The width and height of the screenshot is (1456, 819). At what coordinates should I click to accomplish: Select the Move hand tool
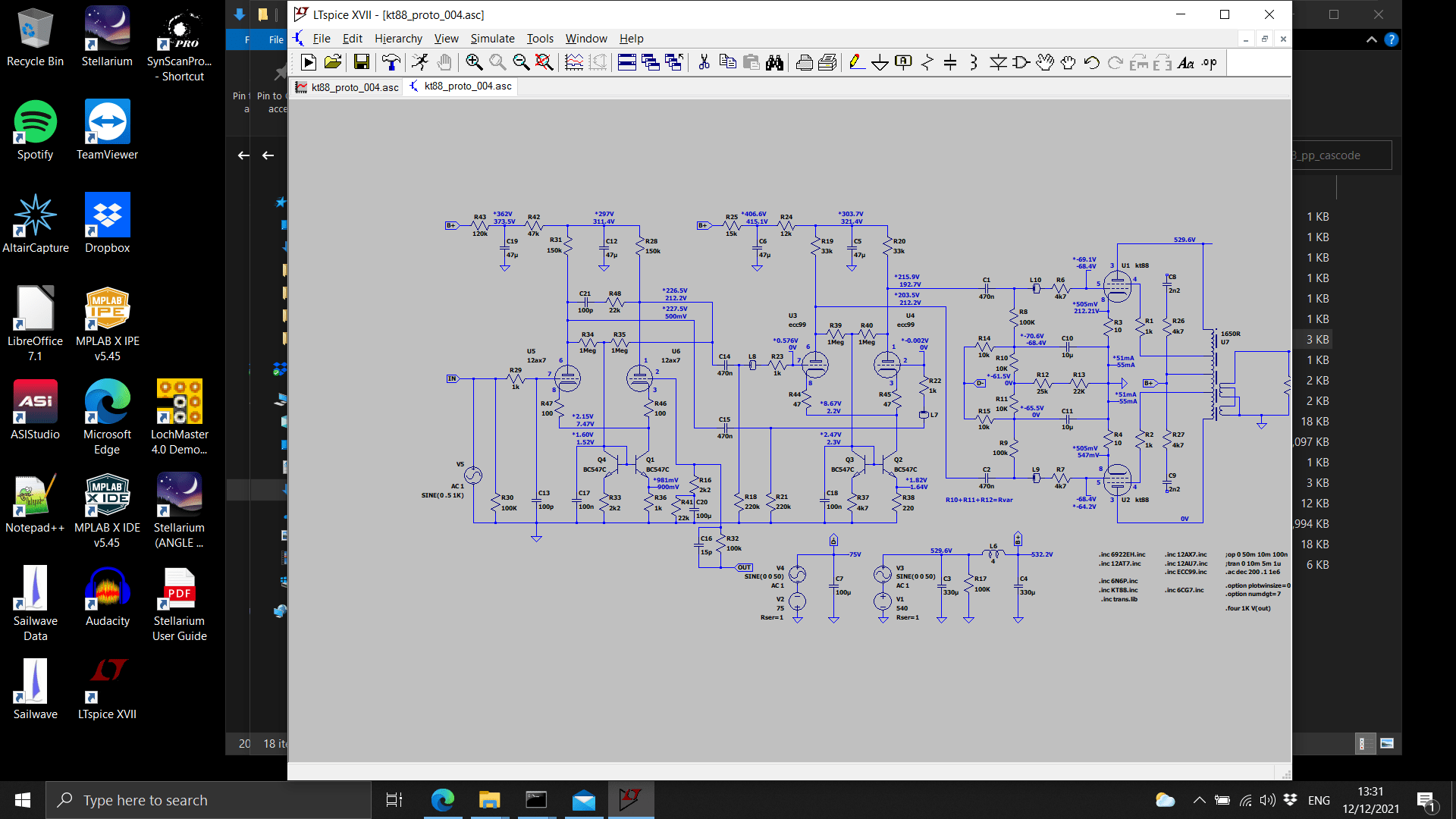[1045, 63]
